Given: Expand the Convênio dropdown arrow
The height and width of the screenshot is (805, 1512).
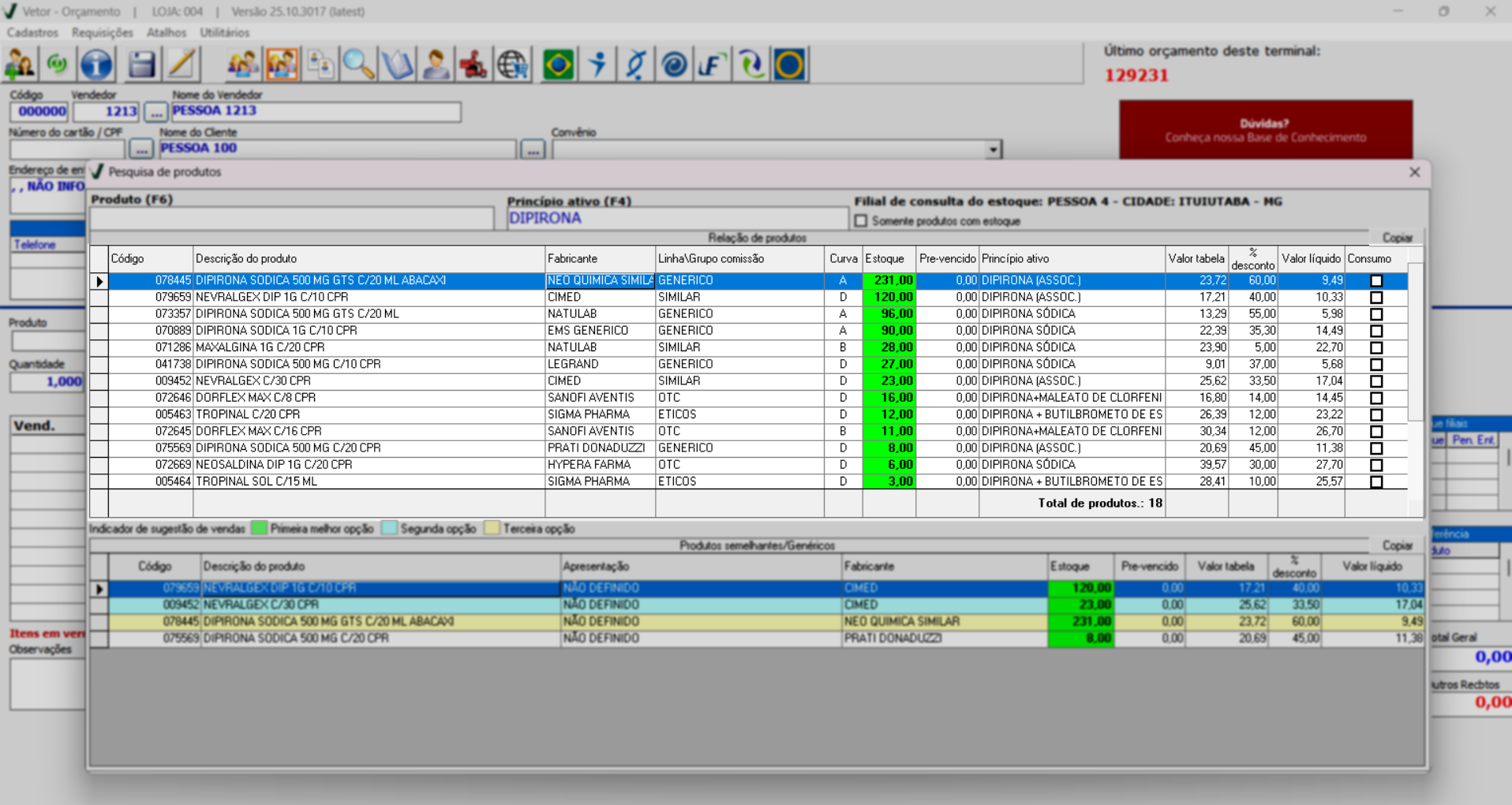Looking at the screenshot, I should point(993,149).
